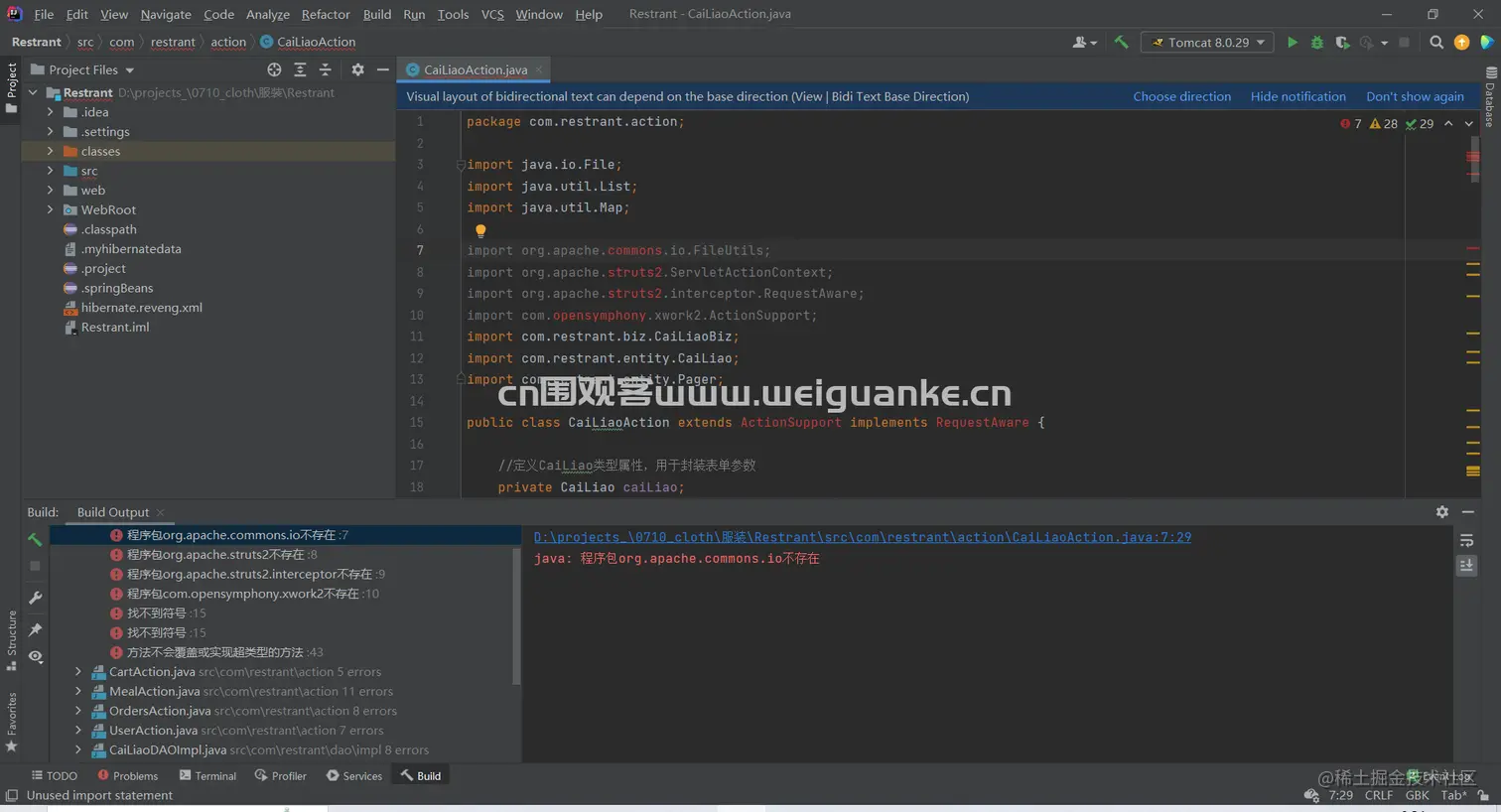The height and width of the screenshot is (812, 1501).
Task: Click the action breadcrumb in navigation bar
Action: pyautogui.click(x=228, y=42)
